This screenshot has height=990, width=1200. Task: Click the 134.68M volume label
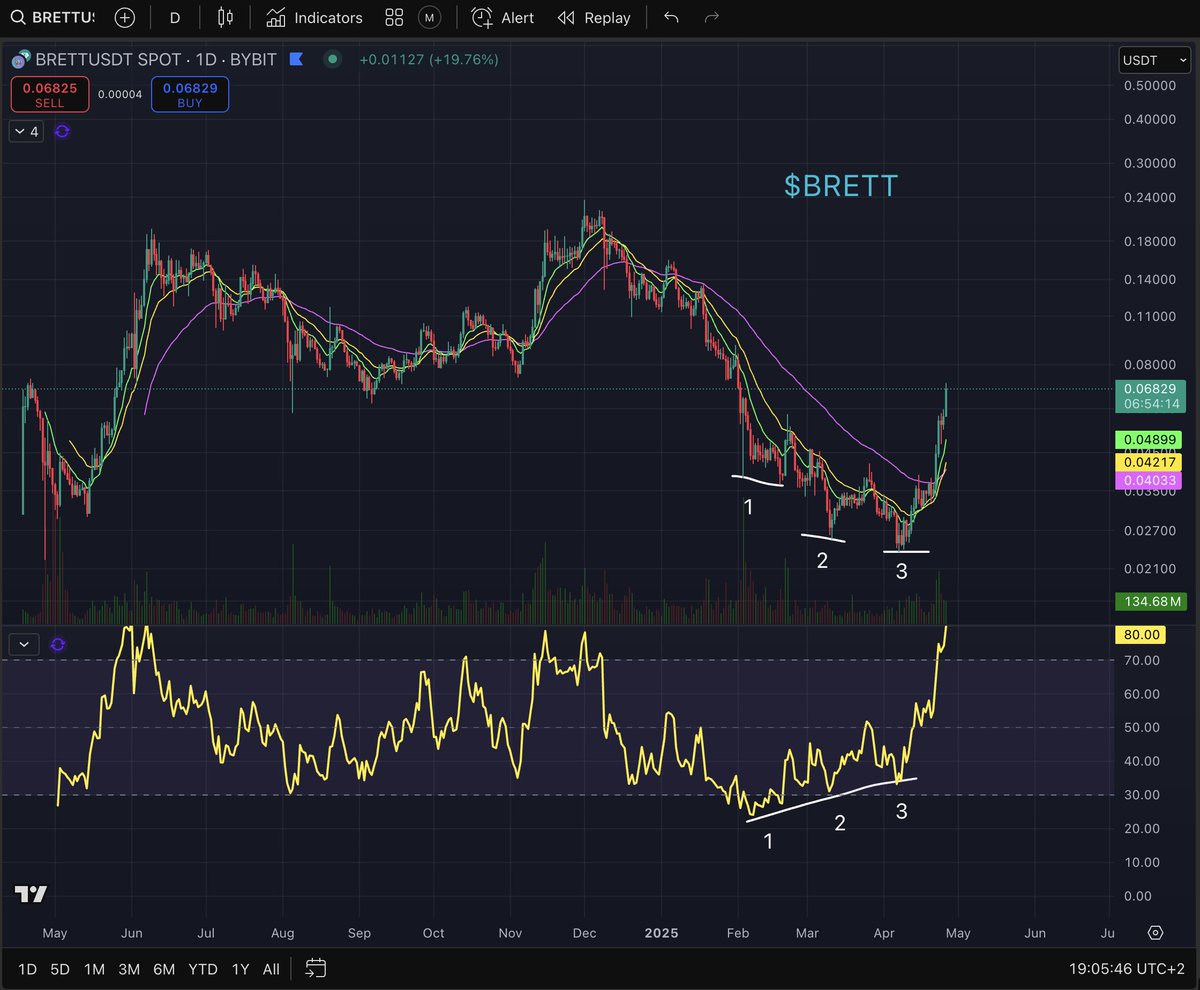[x=1150, y=601]
